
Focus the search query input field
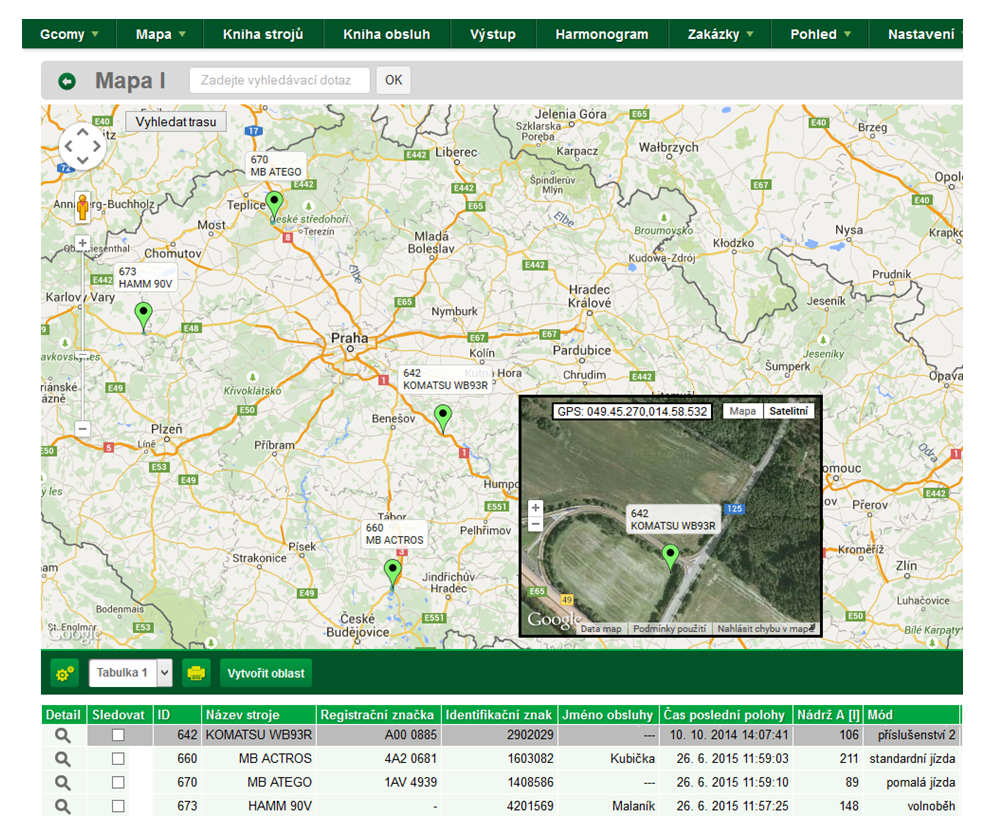click(x=279, y=80)
